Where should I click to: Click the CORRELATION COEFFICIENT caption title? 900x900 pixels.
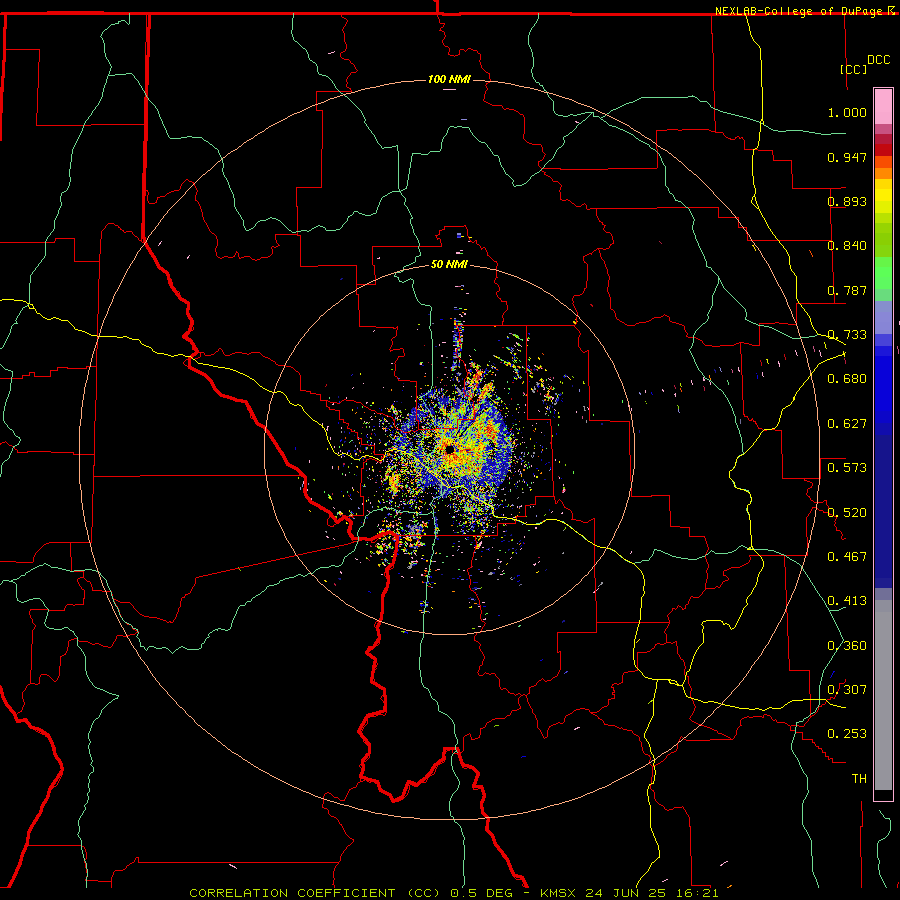coord(292,893)
